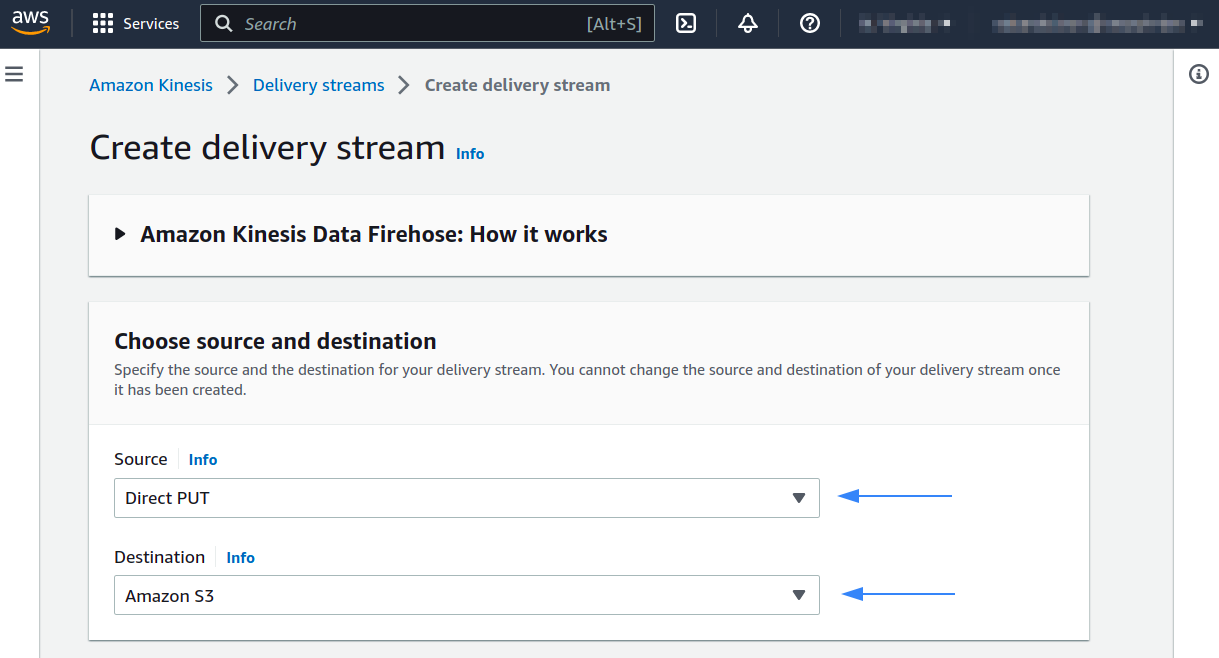Open the blurred account menu

[1097, 24]
